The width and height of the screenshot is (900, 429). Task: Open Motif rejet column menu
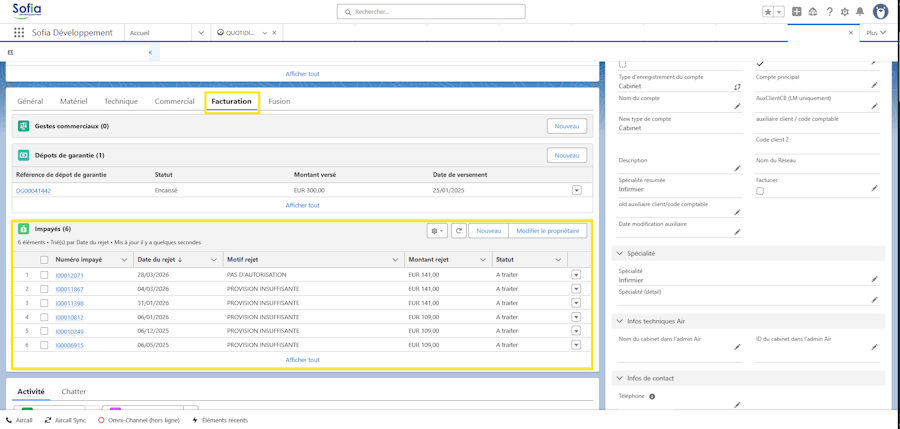tap(395, 260)
